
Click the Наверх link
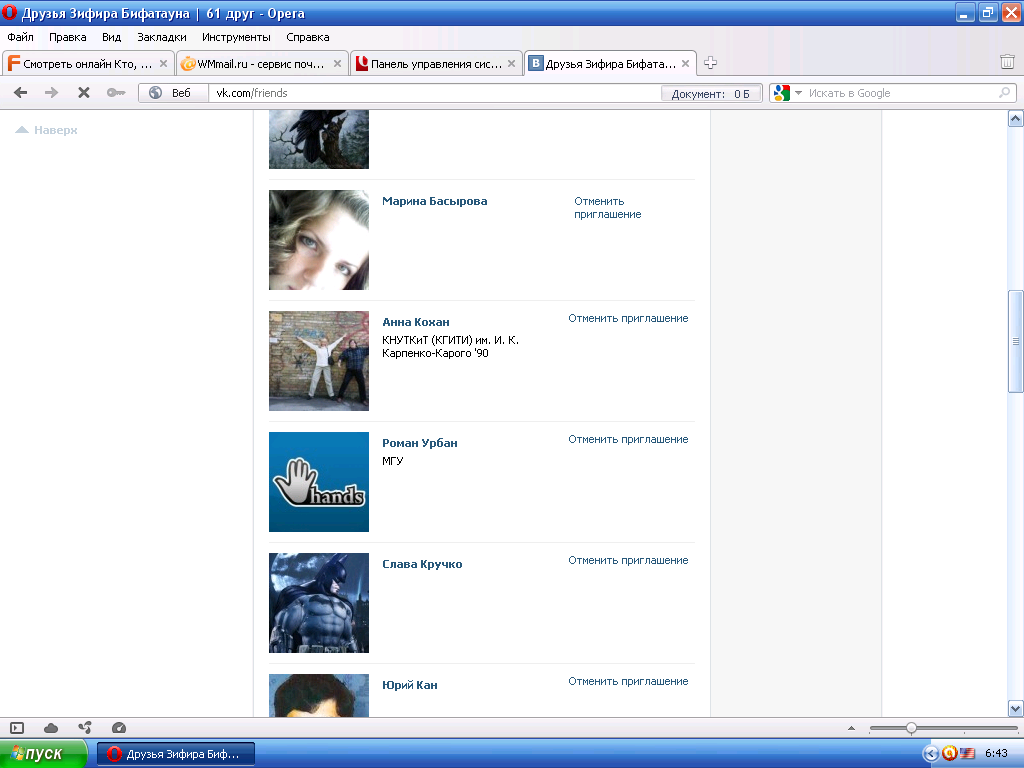coord(46,130)
